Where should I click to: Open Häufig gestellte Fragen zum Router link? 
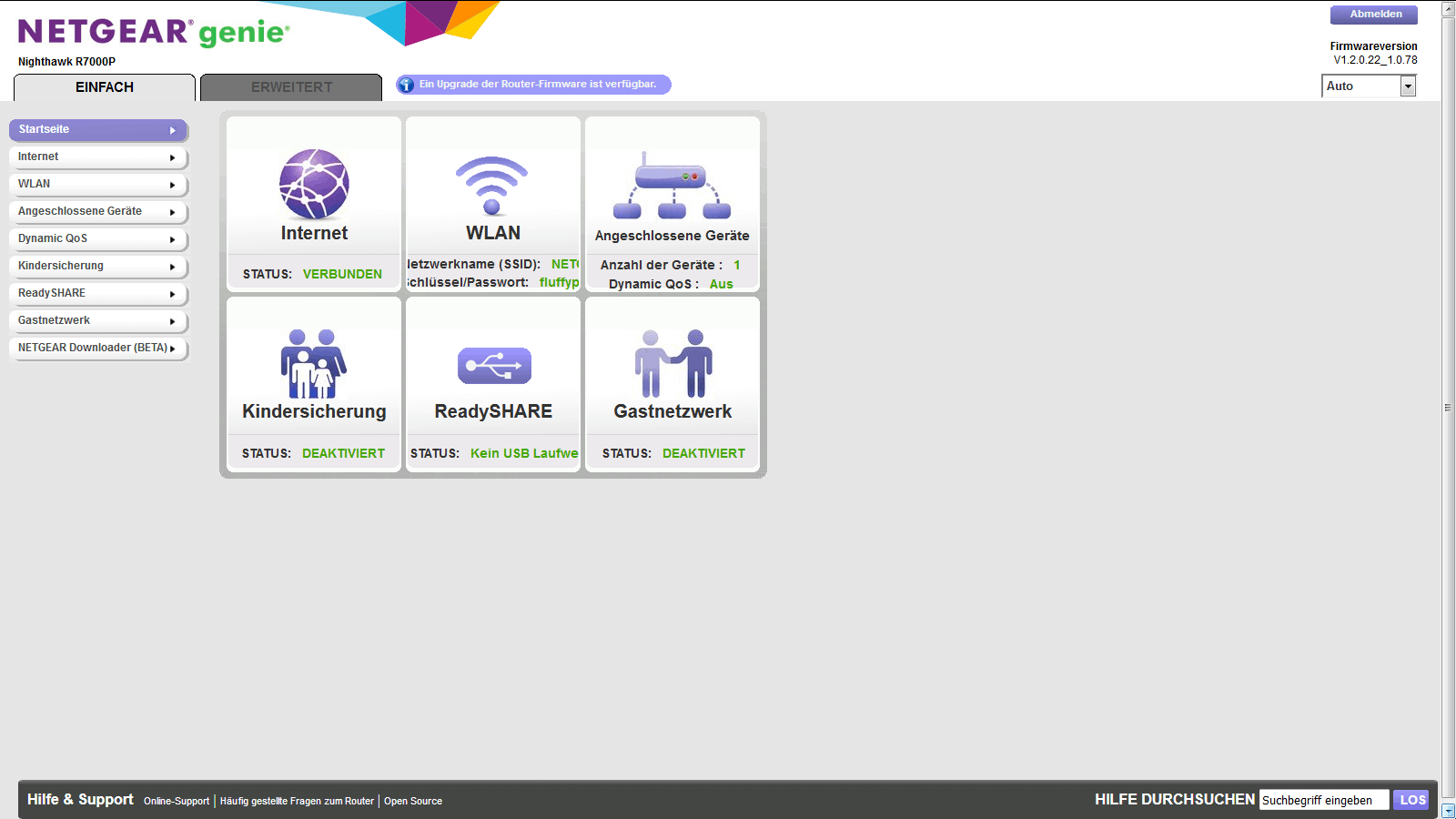[x=297, y=802]
